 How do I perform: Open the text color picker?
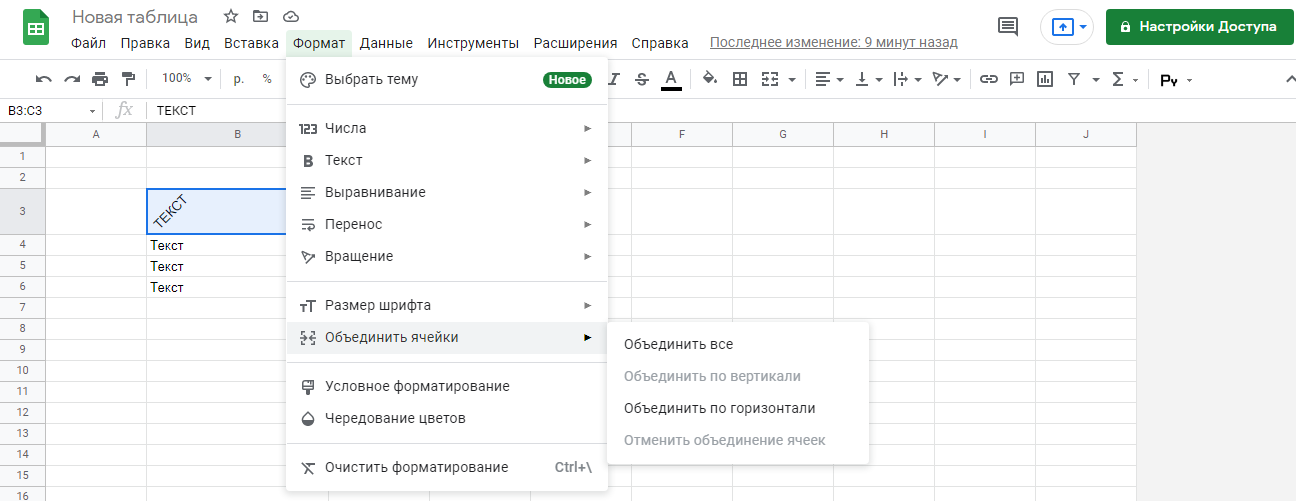pyautogui.click(x=671, y=79)
